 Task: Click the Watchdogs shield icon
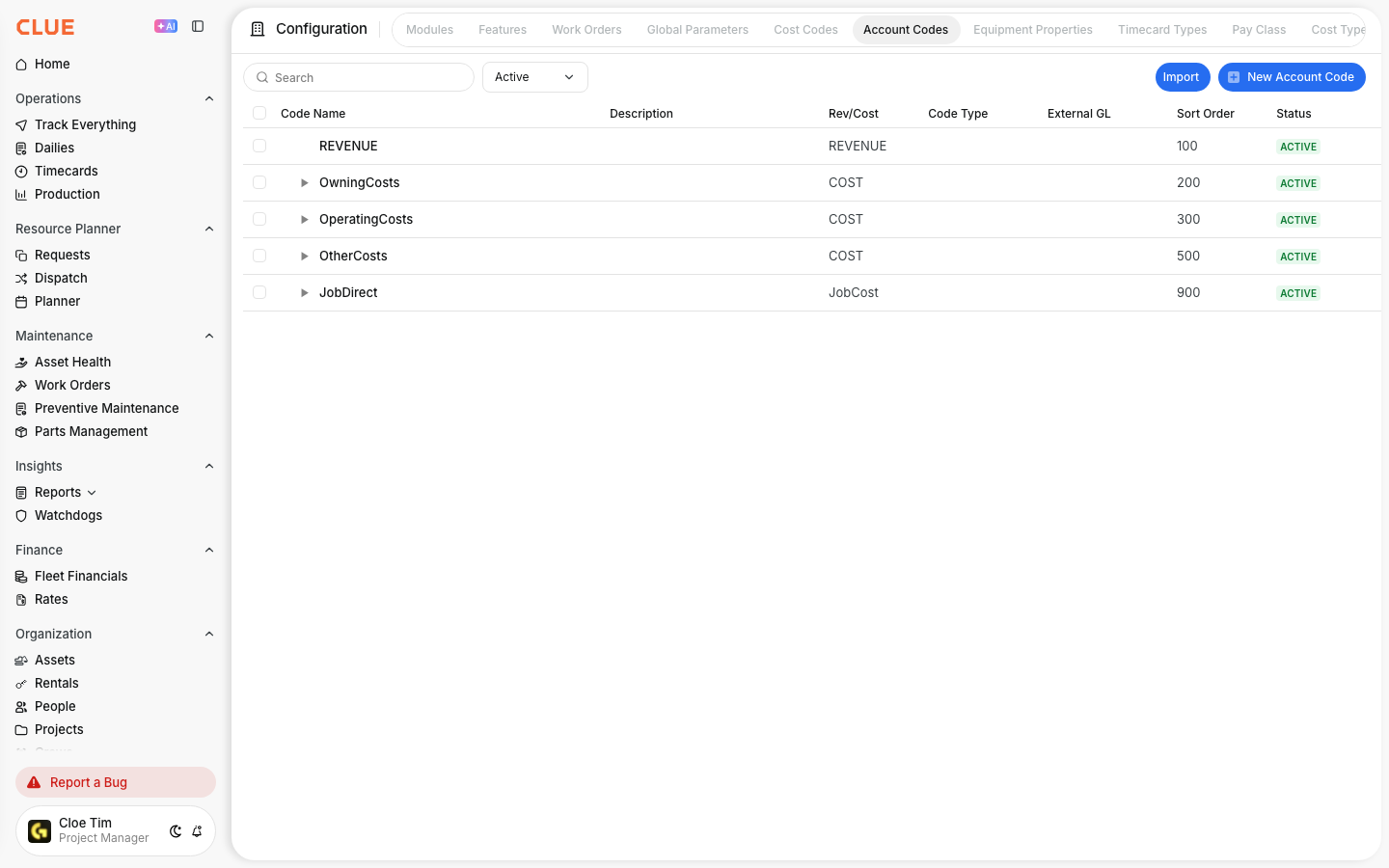point(21,516)
